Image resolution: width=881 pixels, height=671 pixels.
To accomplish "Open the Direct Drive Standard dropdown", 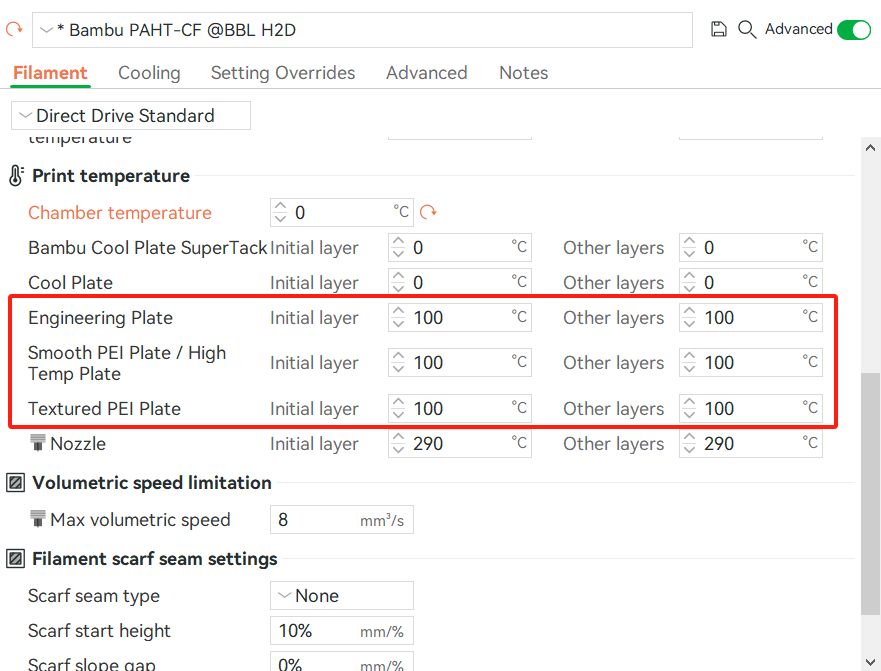I will coord(131,116).
